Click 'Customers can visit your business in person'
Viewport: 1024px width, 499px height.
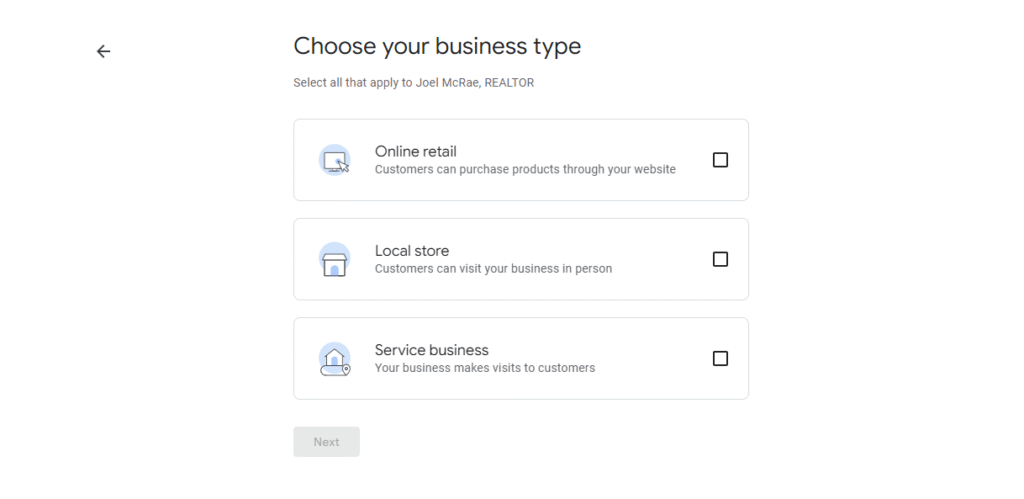coord(493,268)
